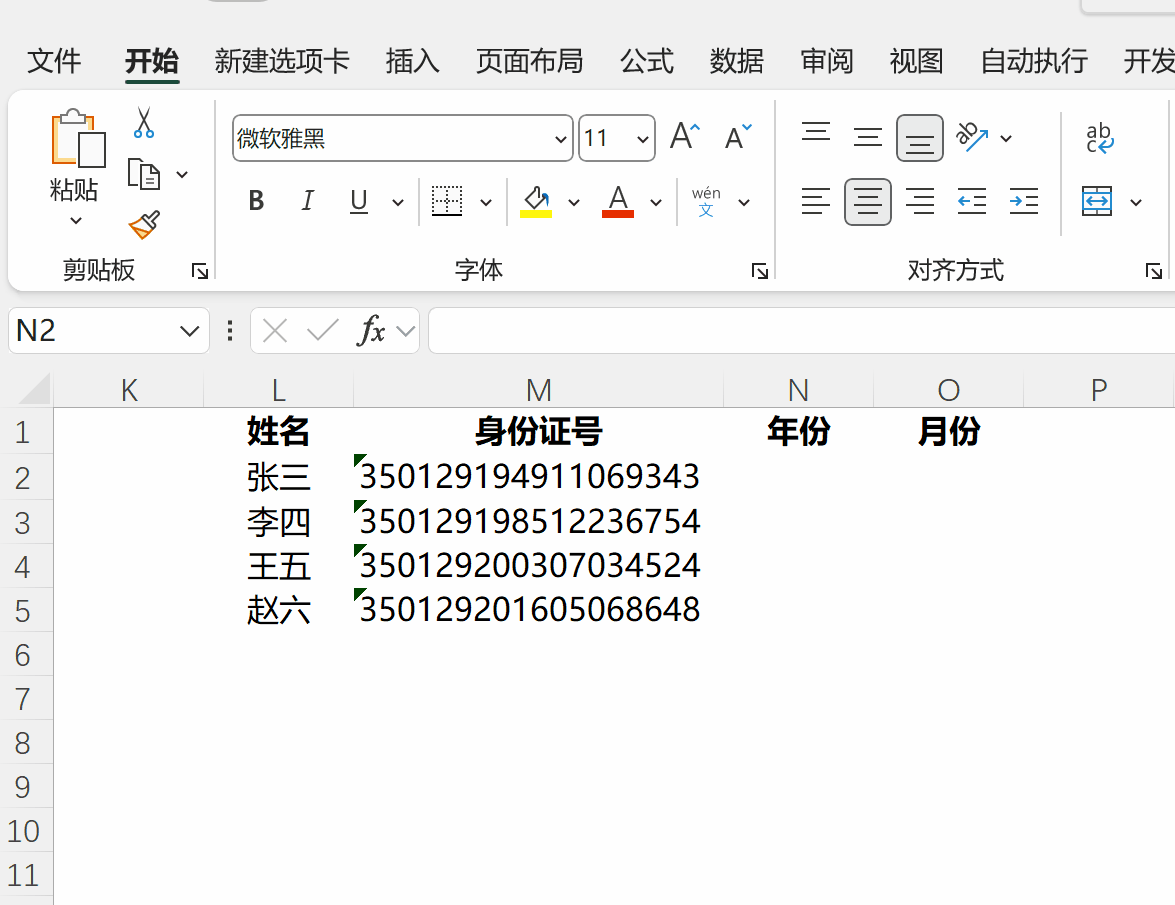Switch to 数据 tab
The width and height of the screenshot is (1175, 905).
(x=737, y=61)
